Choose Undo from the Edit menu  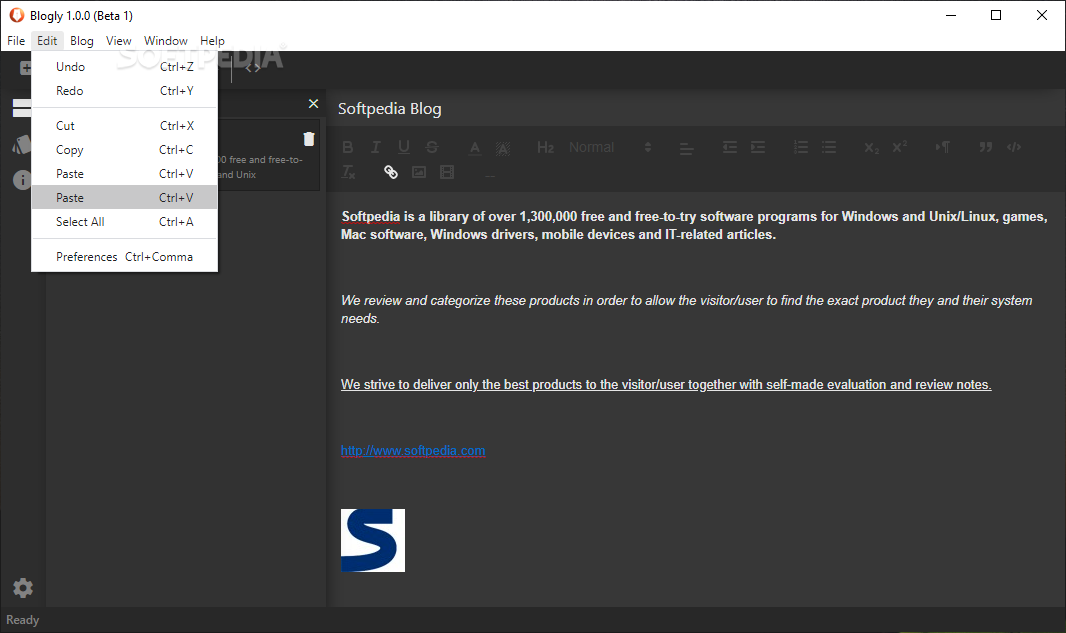pyautogui.click(x=124, y=67)
